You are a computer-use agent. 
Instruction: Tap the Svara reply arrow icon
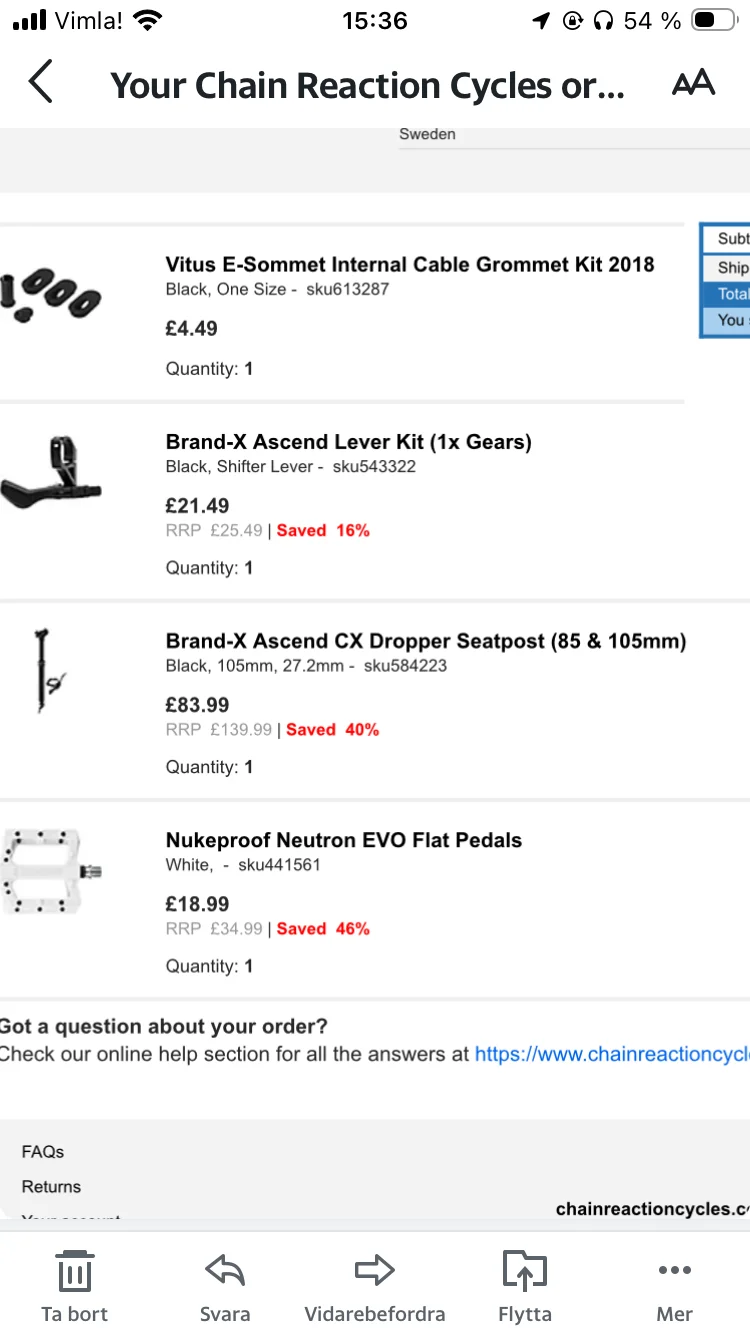coord(225,1271)
